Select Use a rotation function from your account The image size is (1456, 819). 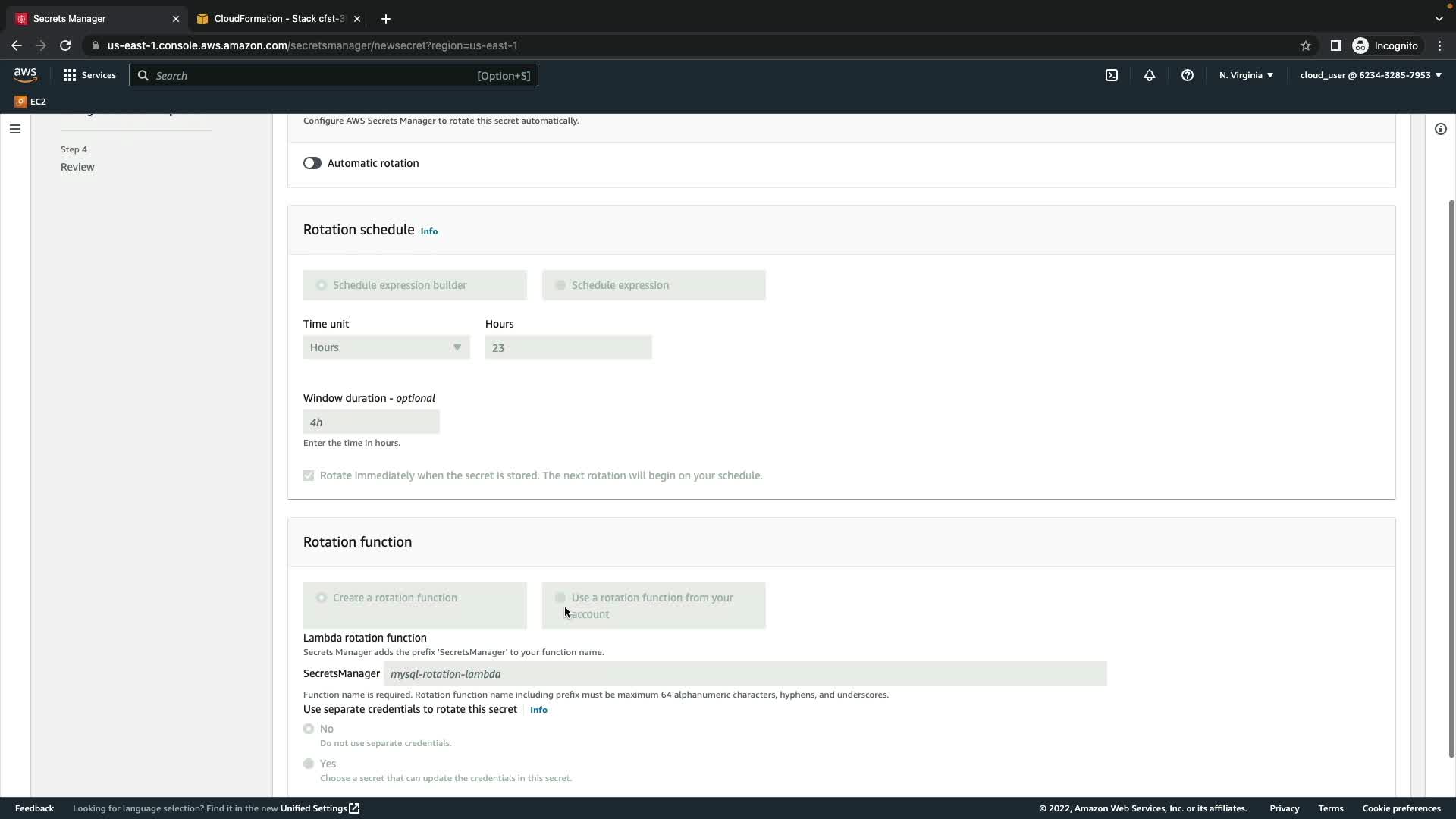(x=560, y=598)
